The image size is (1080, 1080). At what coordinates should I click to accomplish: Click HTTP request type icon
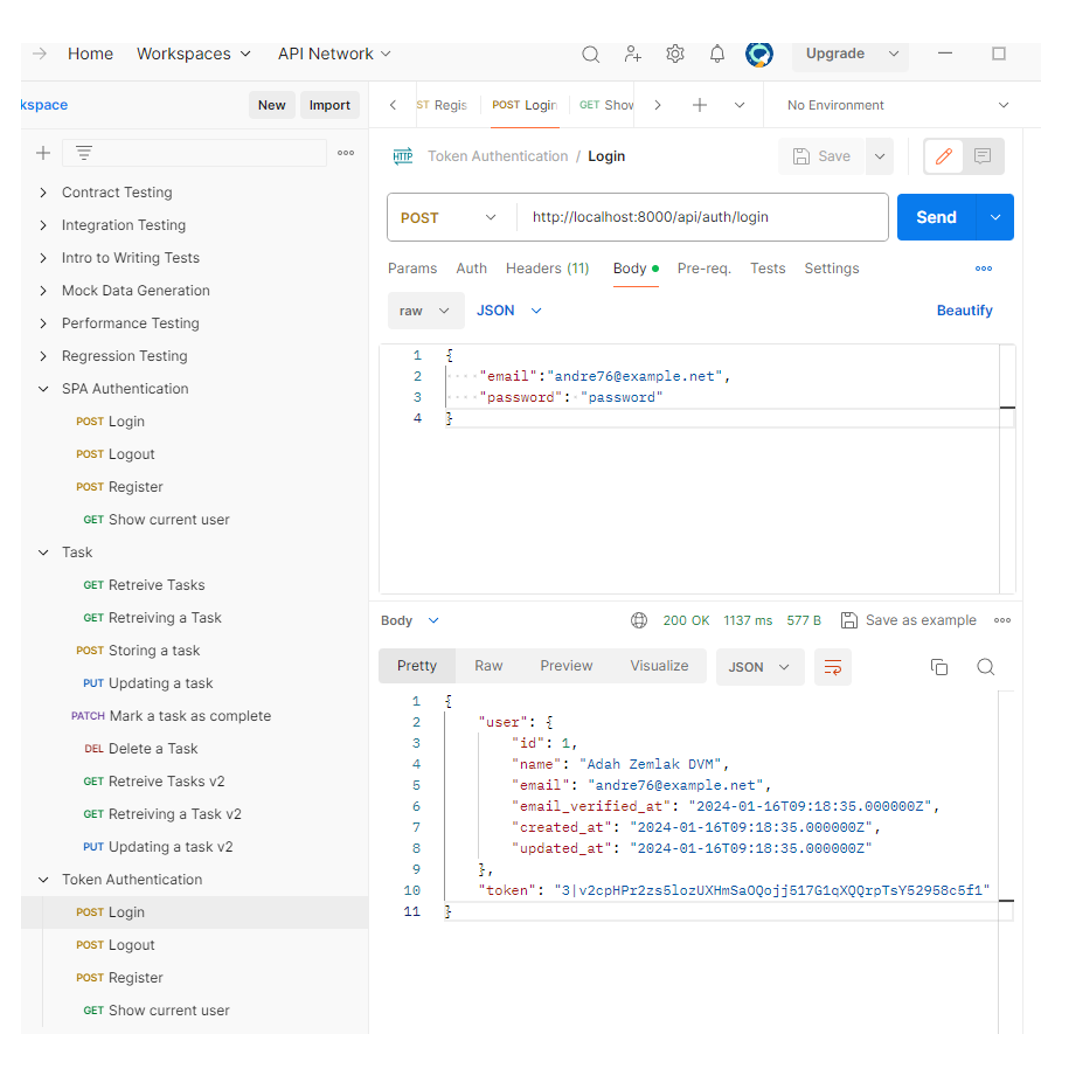(x=403, y=156)
